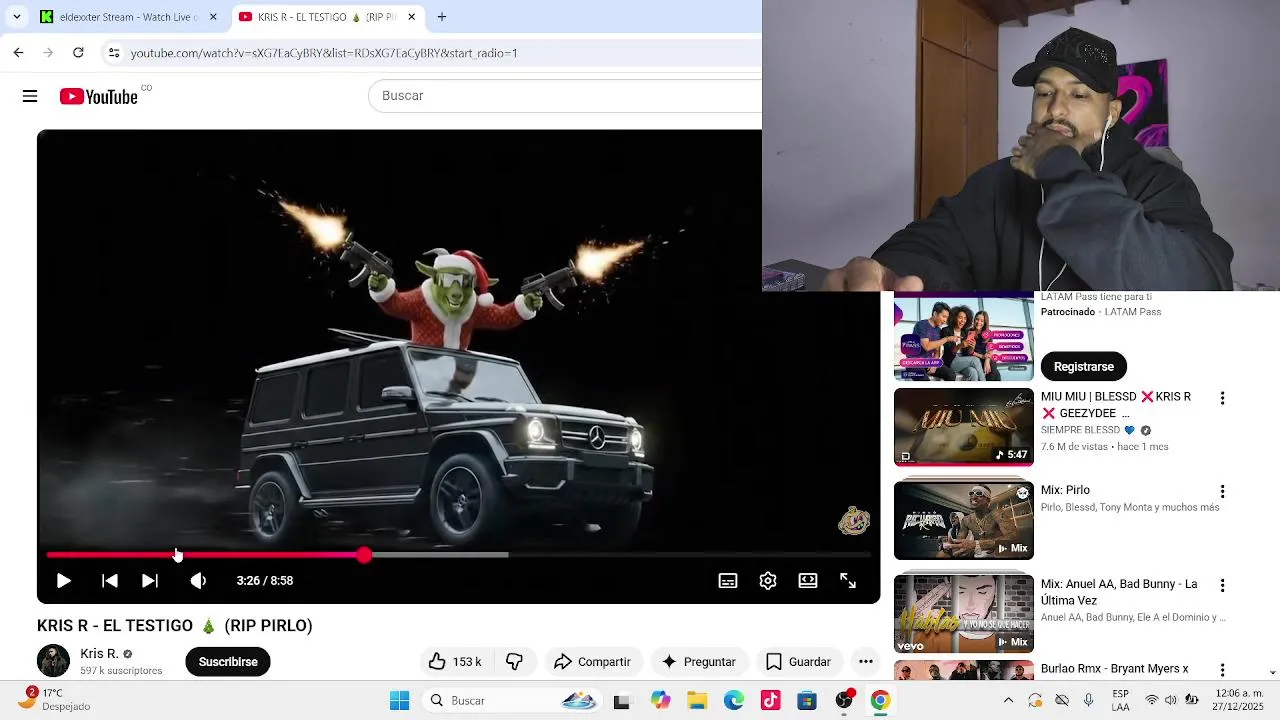Open the ESP LAA language switcher
The image size is (1280, 720).
tap(1121, 700)
